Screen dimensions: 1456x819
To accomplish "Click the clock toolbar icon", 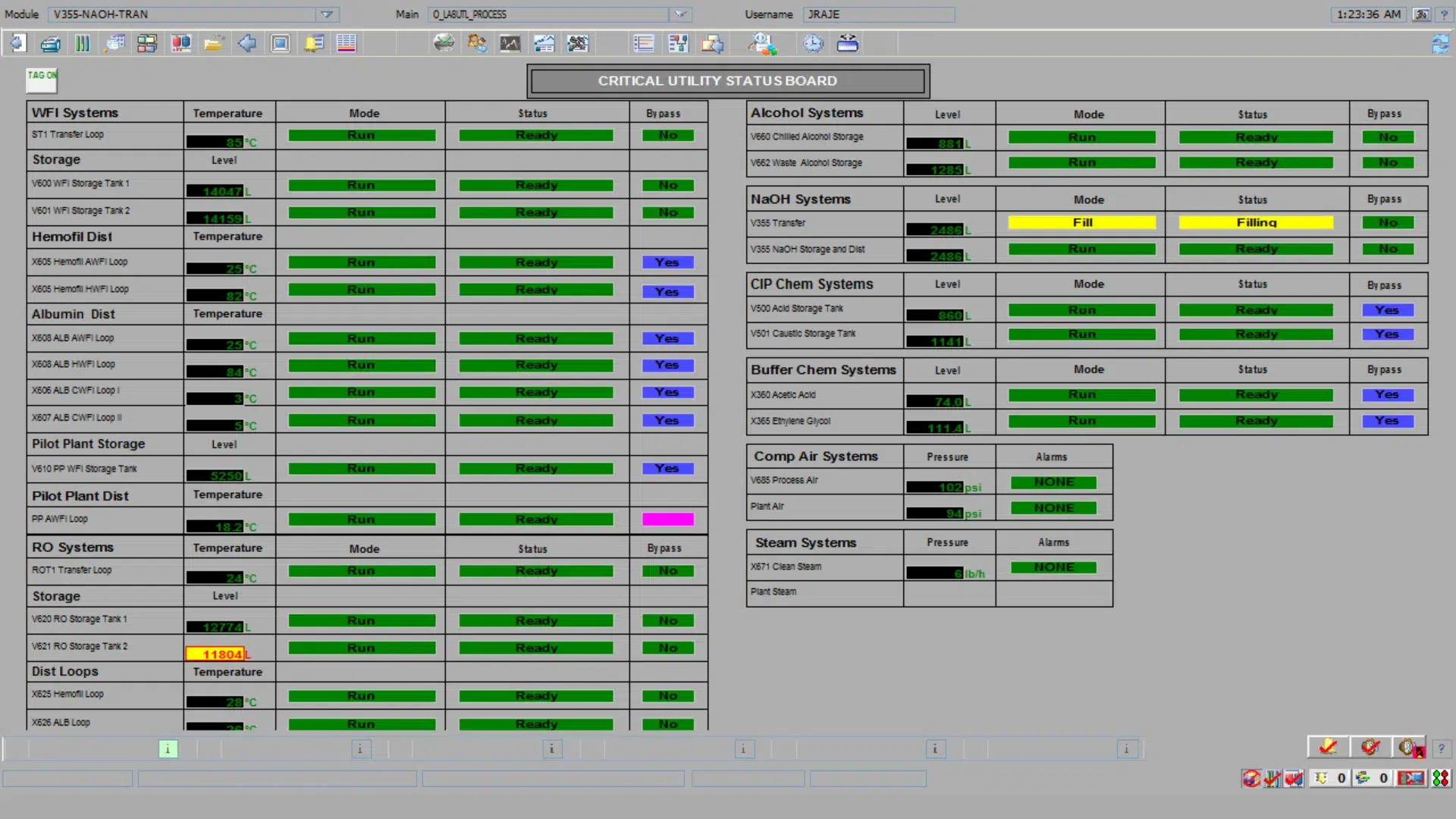I will coord(813,43).
